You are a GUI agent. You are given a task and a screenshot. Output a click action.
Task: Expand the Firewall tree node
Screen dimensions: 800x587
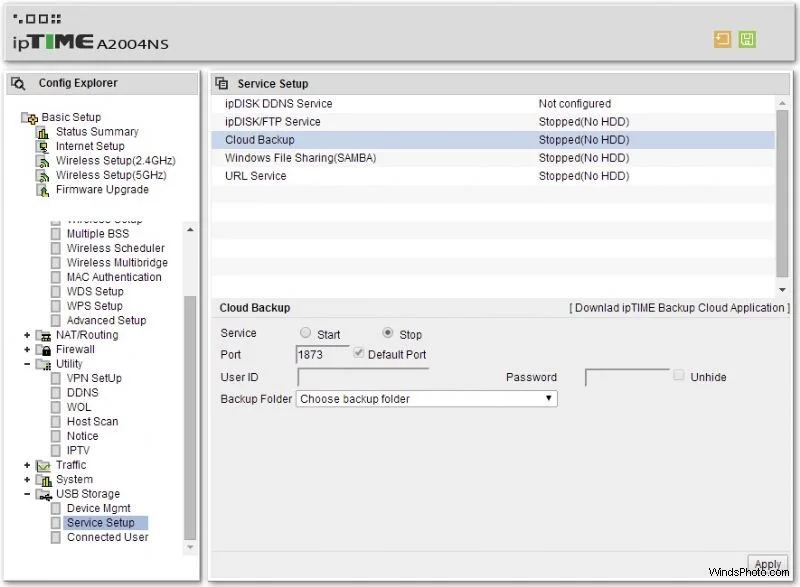27,349
